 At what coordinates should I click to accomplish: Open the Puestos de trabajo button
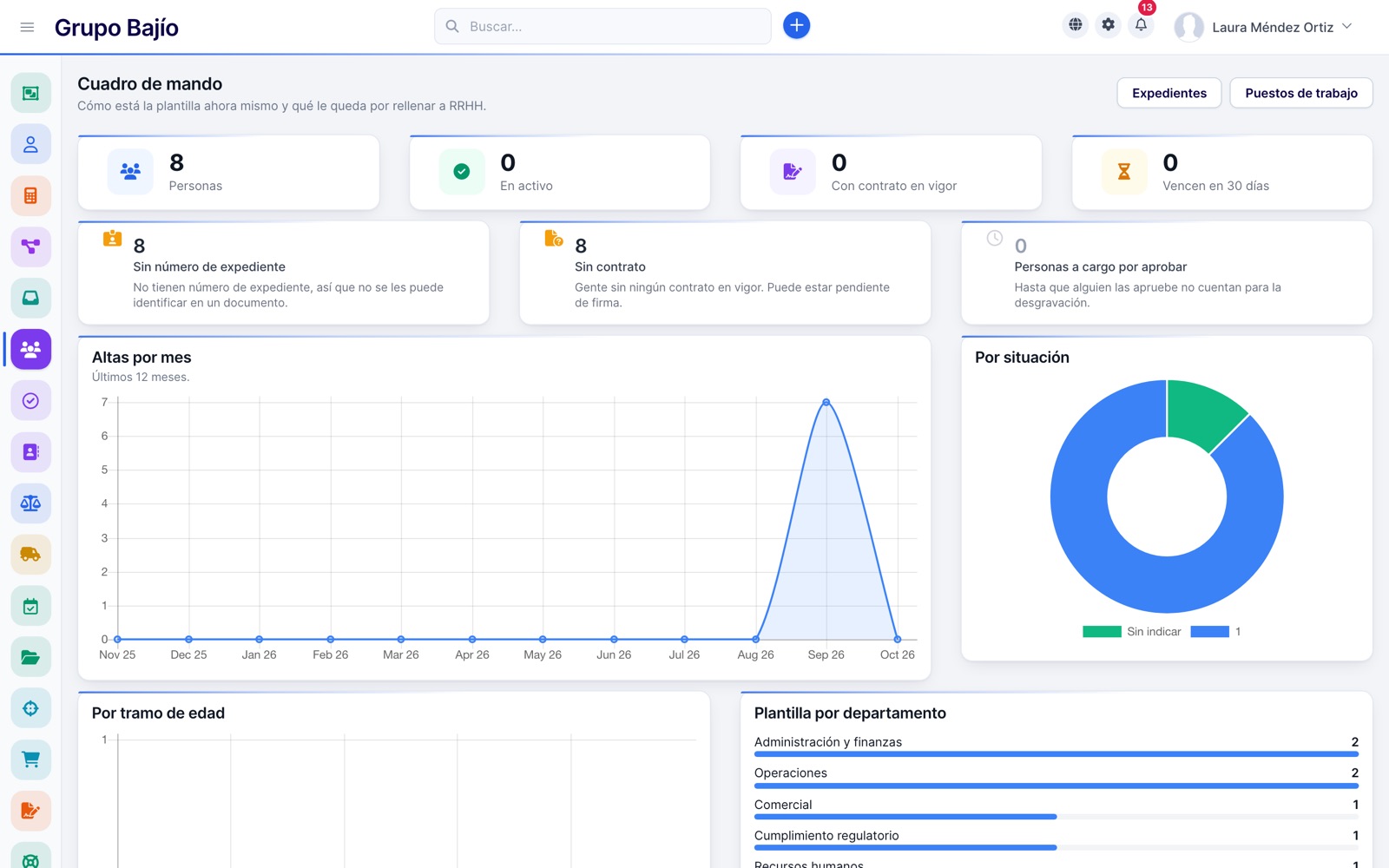point(1301,93)
